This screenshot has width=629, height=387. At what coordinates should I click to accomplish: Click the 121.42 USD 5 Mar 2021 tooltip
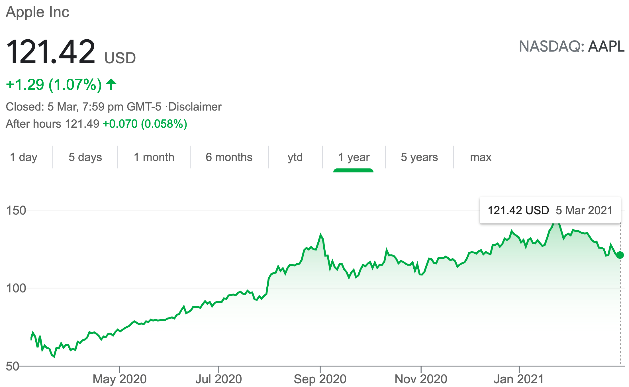pos(550,210)
